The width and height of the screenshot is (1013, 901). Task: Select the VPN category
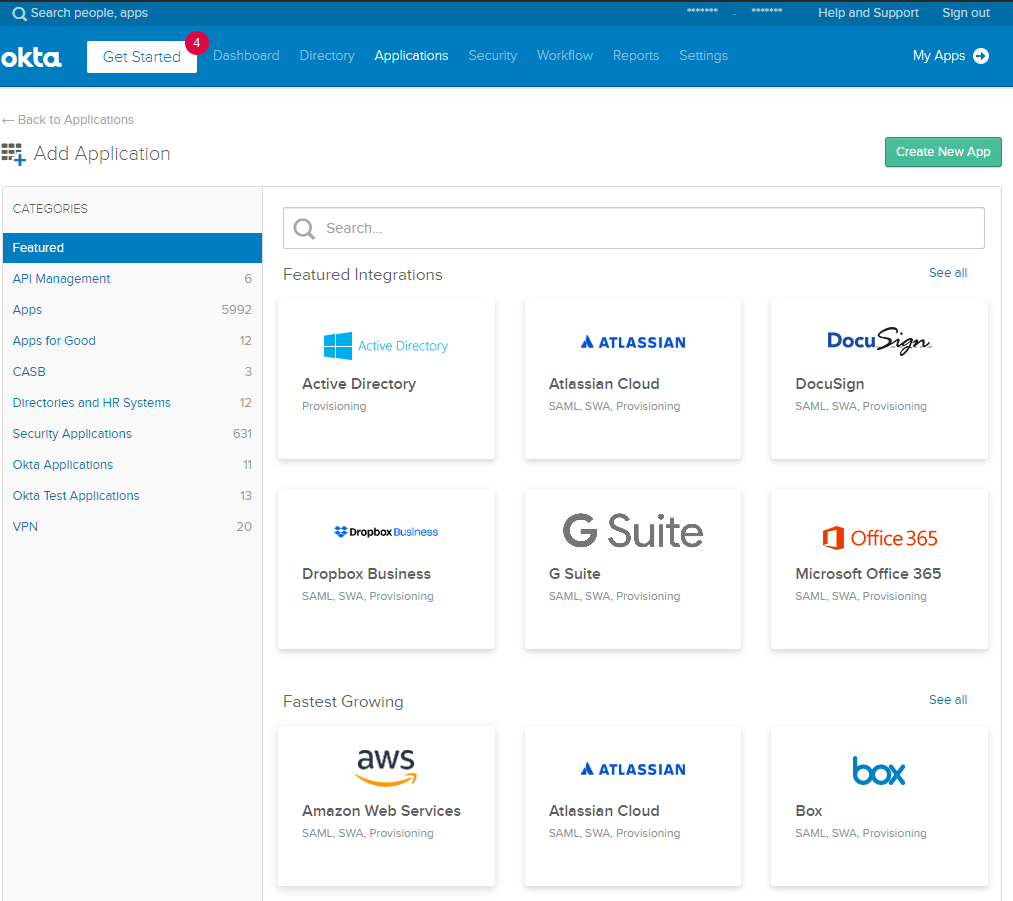click(x=132, y=527)
